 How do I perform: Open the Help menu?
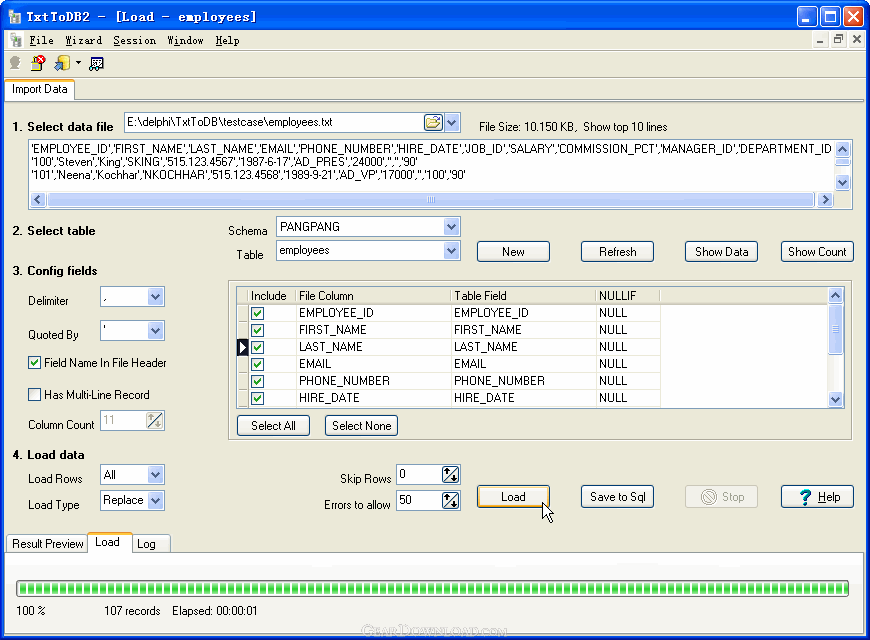(227, 41)
